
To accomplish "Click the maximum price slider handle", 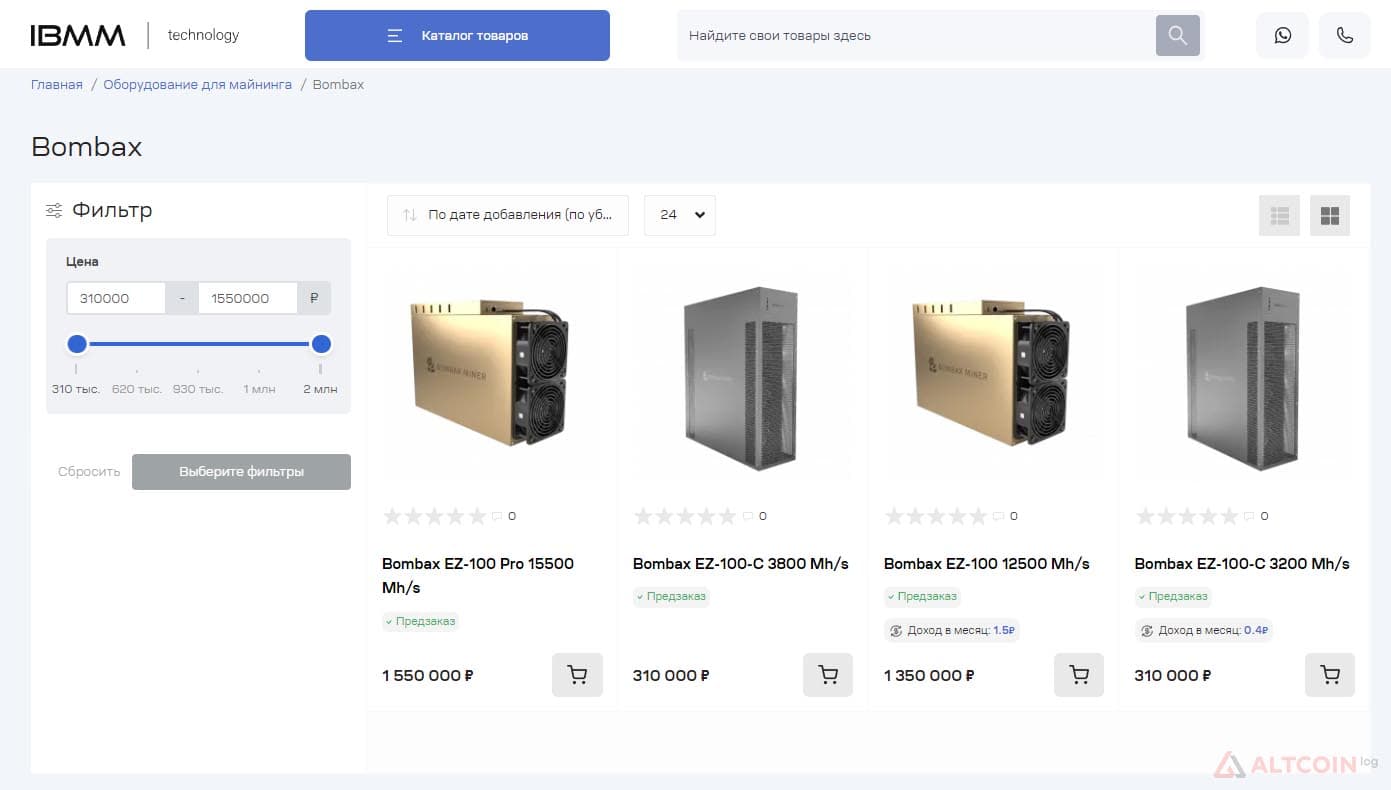I will (x=321, y=344).
